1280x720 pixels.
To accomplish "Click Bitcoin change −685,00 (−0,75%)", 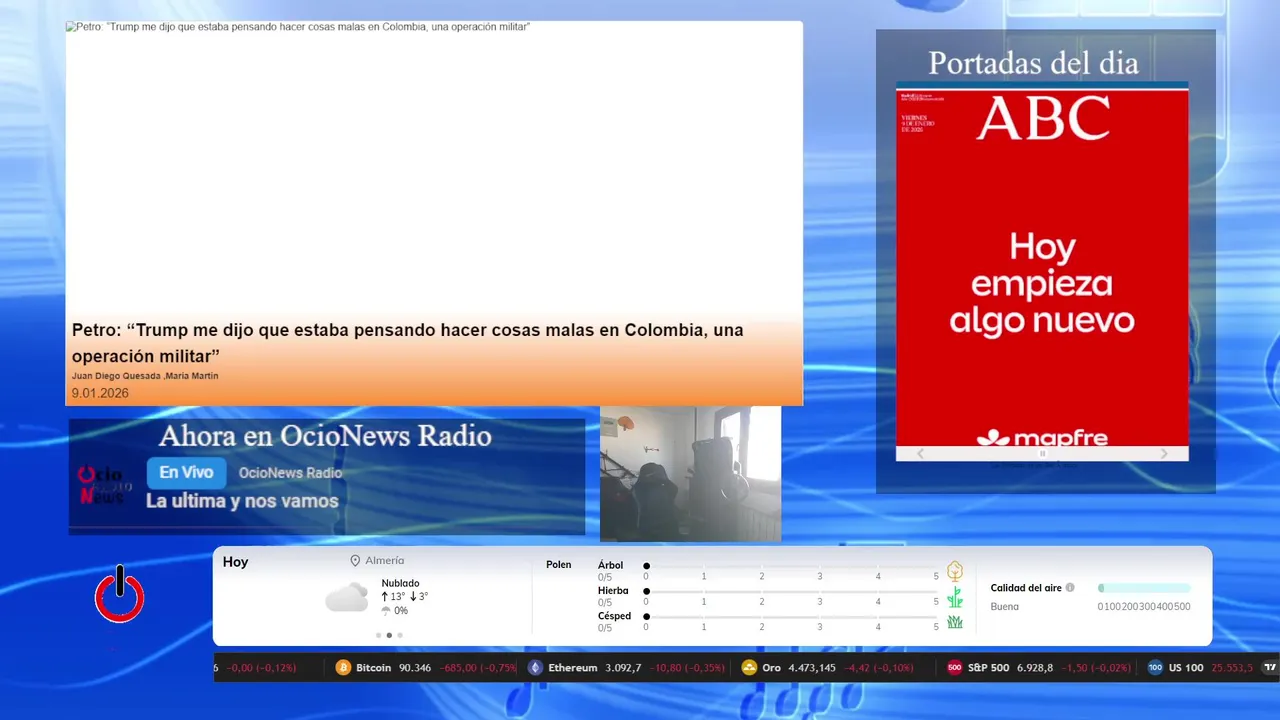I will pos(479,668).
